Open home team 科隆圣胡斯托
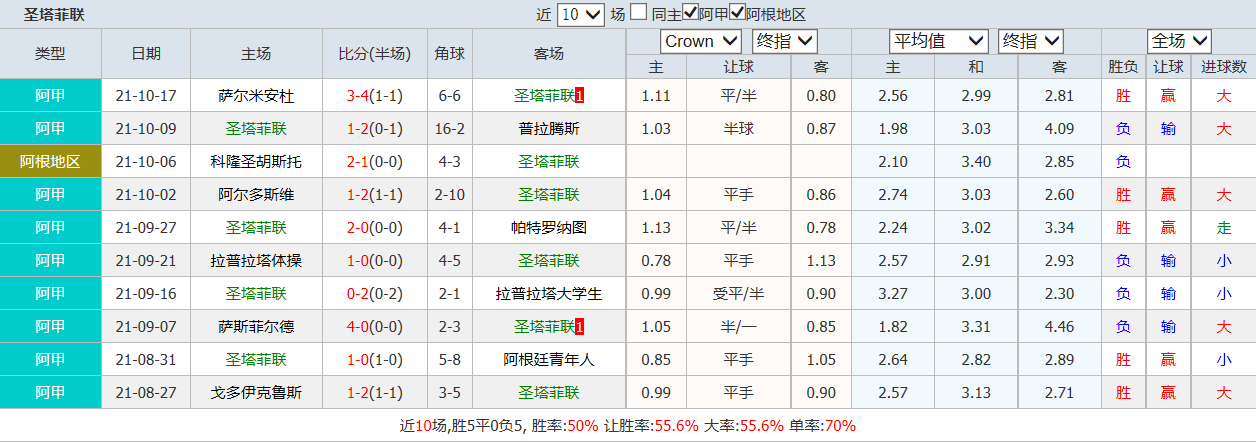 point(256,162)
